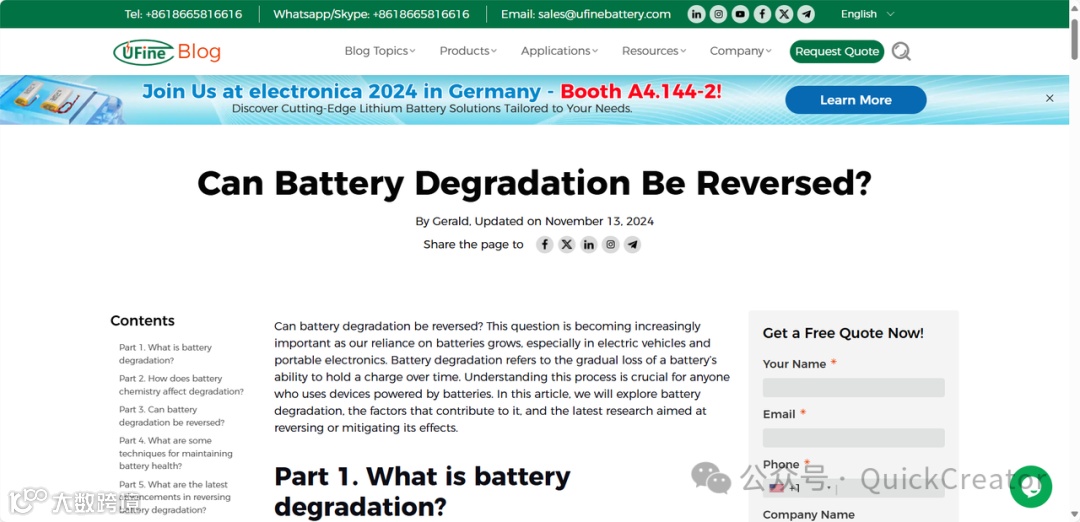Go to Part 1 What is battery degradation
This screenshot has width=1080, height=522.
point(165,354)
